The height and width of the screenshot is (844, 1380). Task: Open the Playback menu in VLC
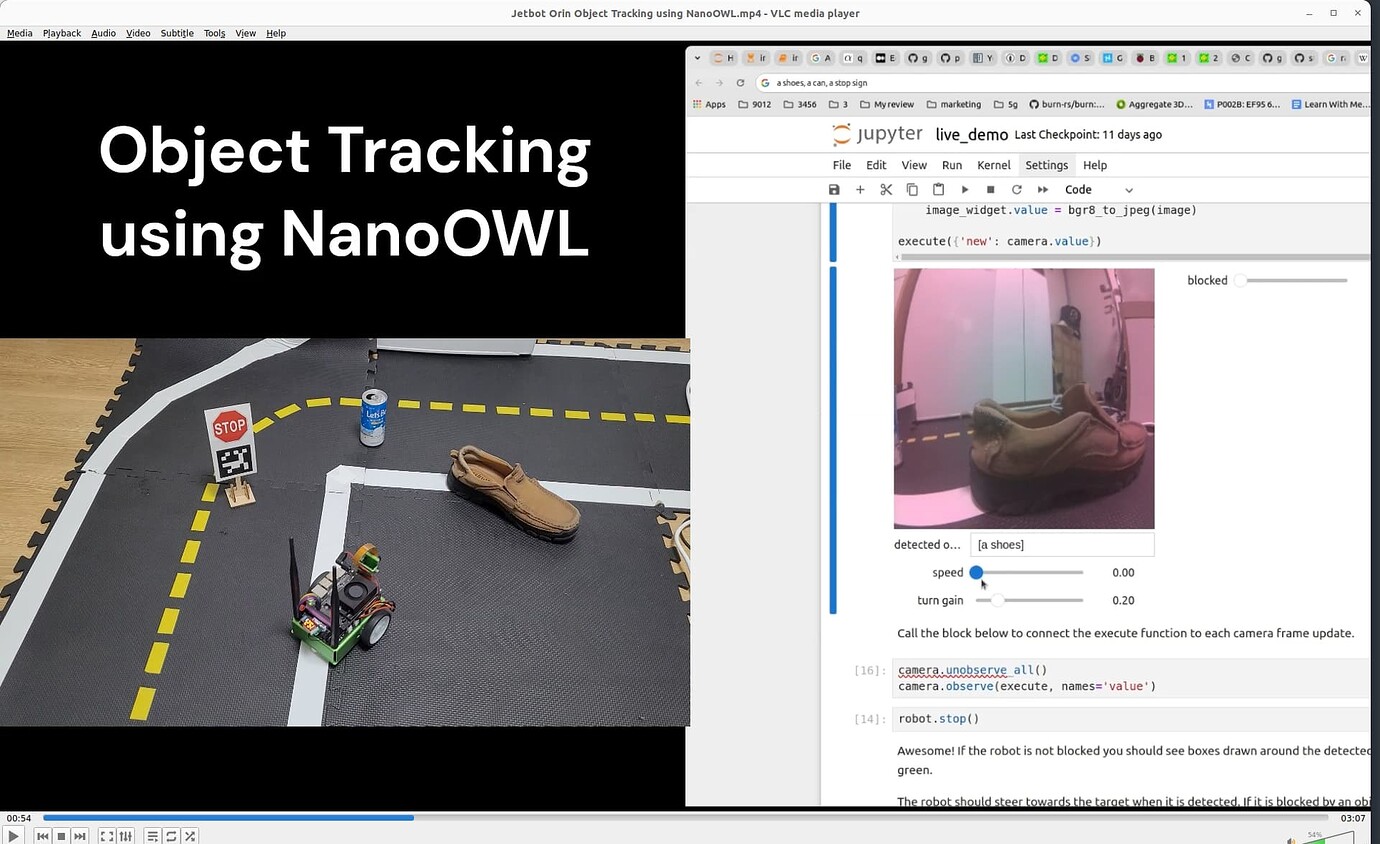coord(61,33)
